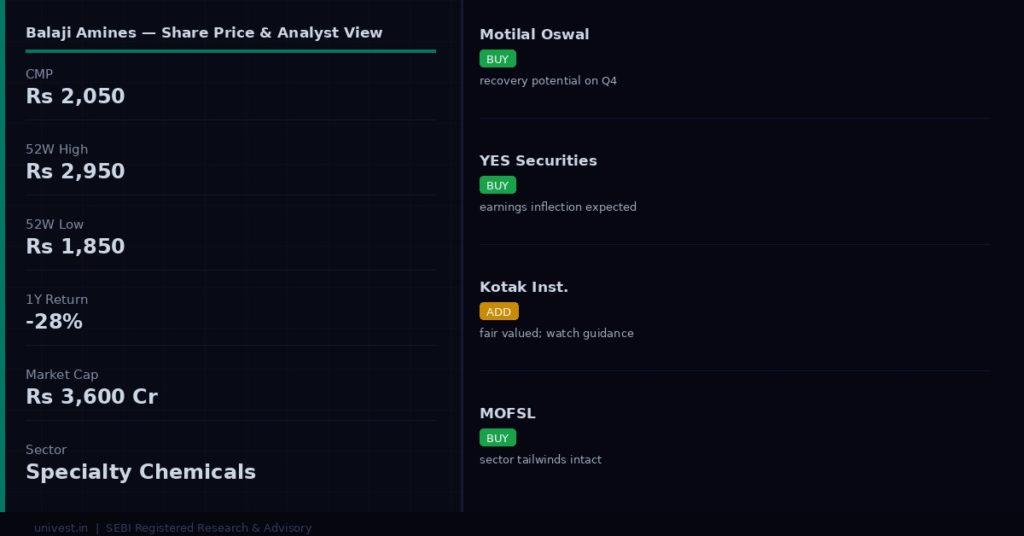
Task: Click the '52W High' label
Action: 57,149
